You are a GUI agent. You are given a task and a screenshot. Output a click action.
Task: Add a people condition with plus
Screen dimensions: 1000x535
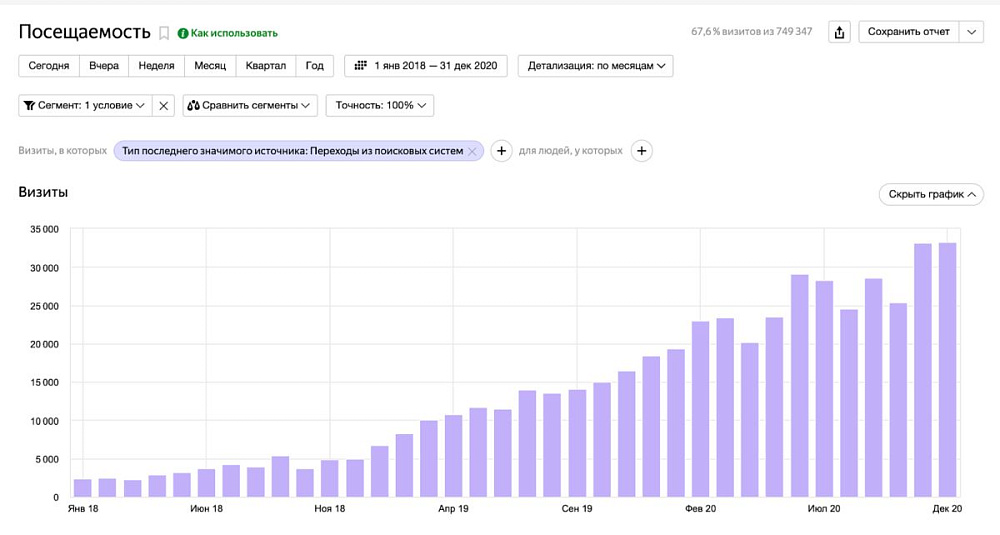tap(642, 151)
